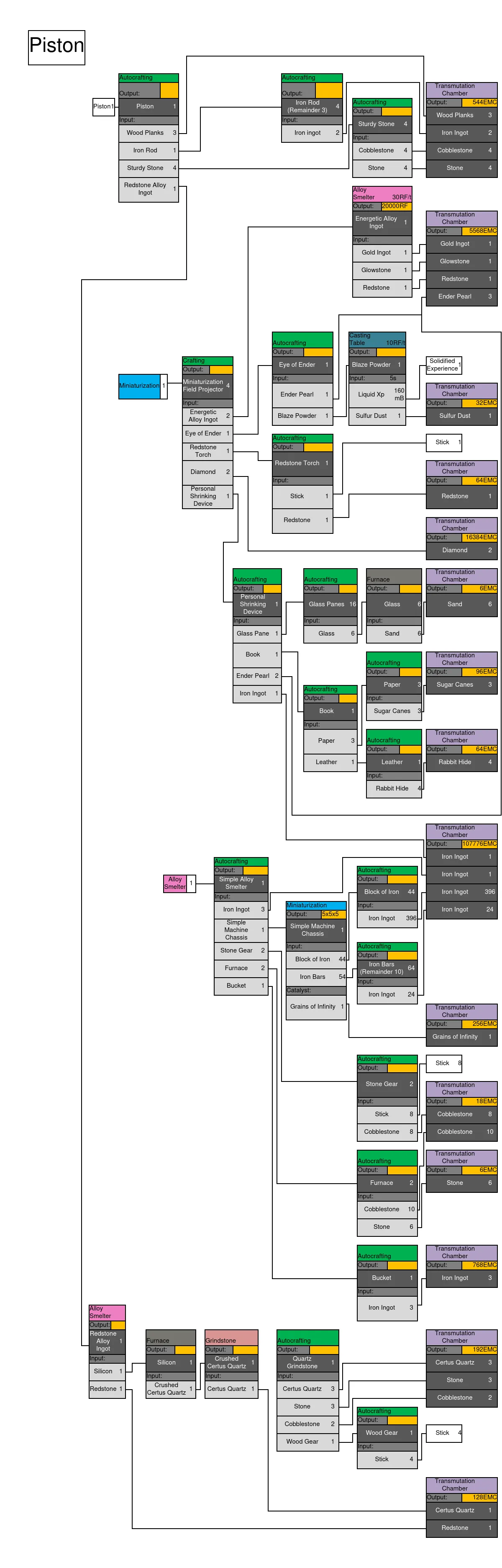The height and width of the screenshot is (1568, 502).
Task: Click the Miniaturization Field Projector output cell
Action: coord(207,386)
